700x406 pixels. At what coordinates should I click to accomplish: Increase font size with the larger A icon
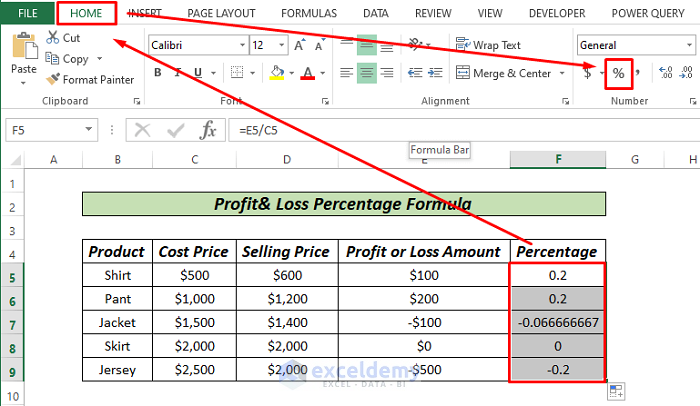[299, 45]
